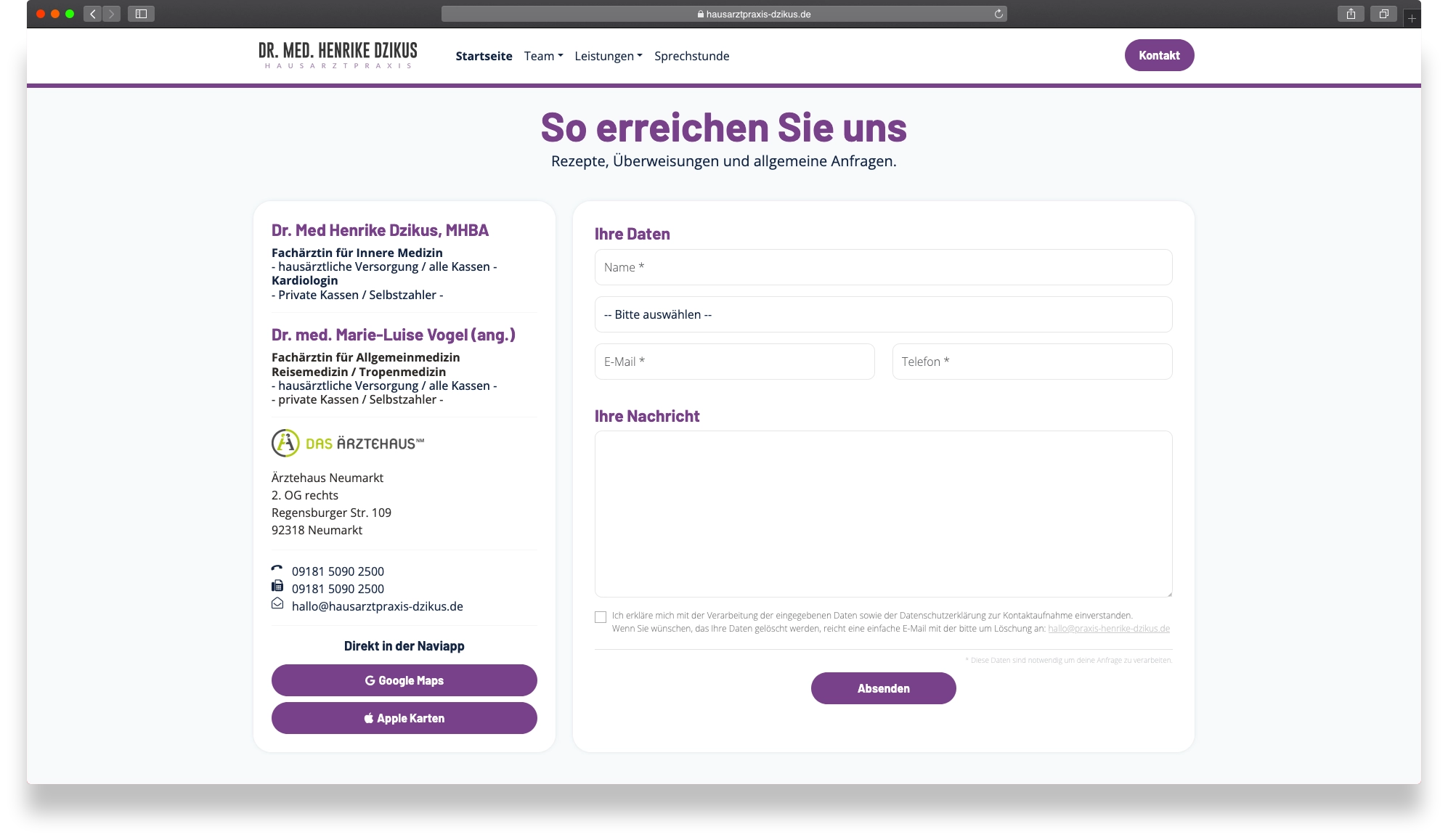This screenshot has width=1448, height=840.
Task: Expand the Leistungen dropdown menu
Action: [x=609, y=56]
